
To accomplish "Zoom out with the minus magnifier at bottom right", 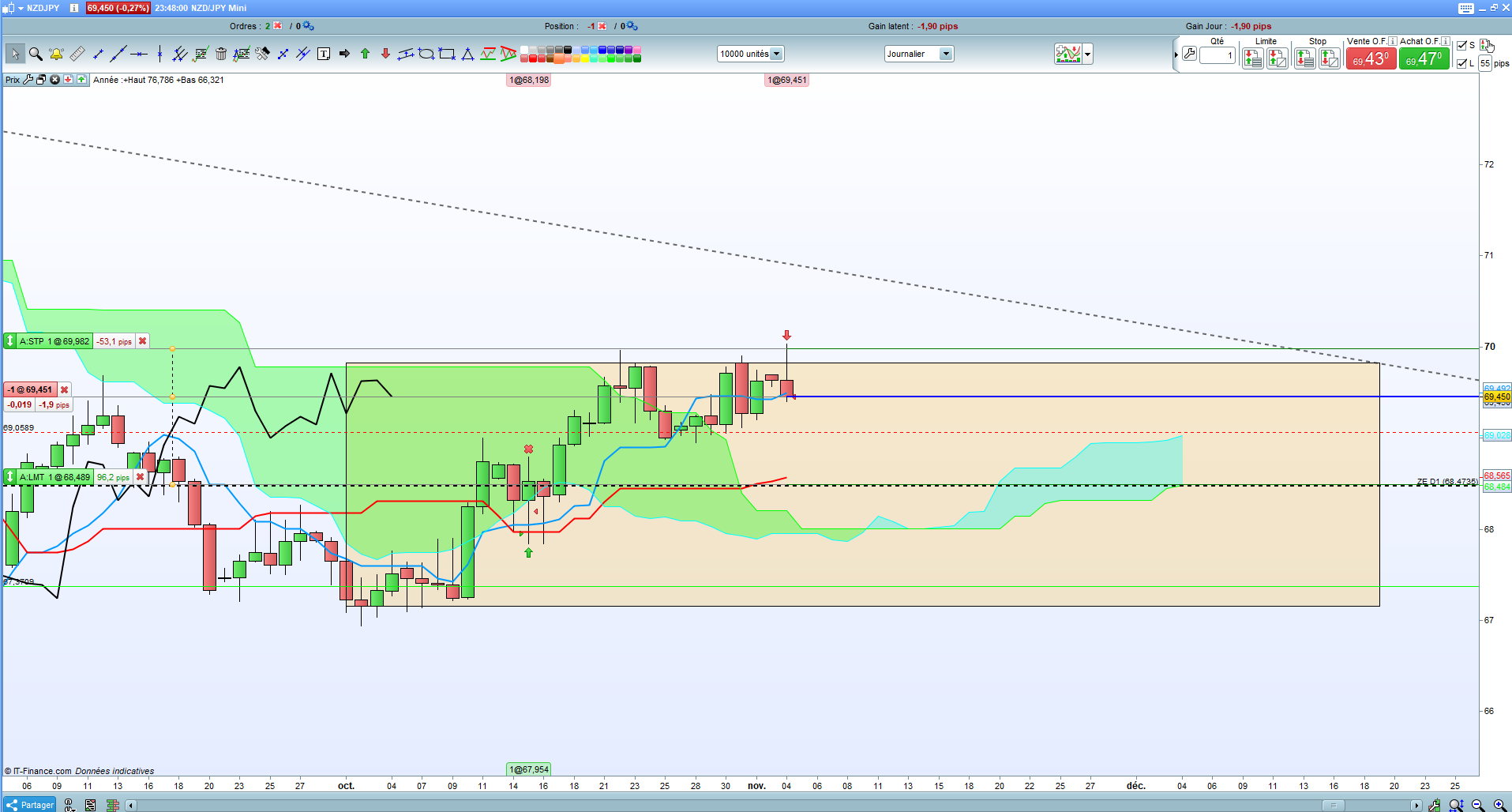I will tap(1477, 805).
